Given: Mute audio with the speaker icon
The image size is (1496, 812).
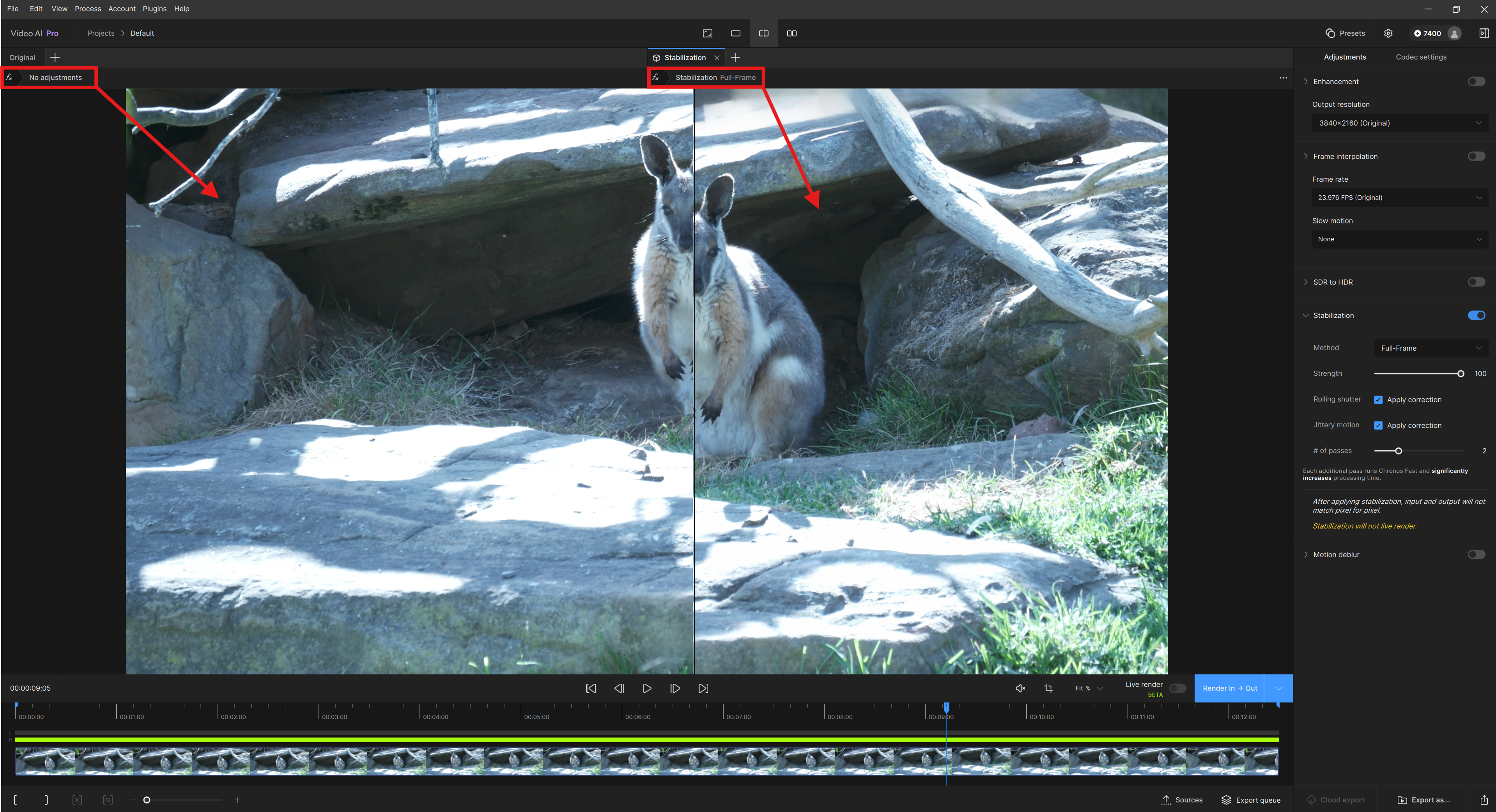Looking at the screenshot, I should 1020,688.
